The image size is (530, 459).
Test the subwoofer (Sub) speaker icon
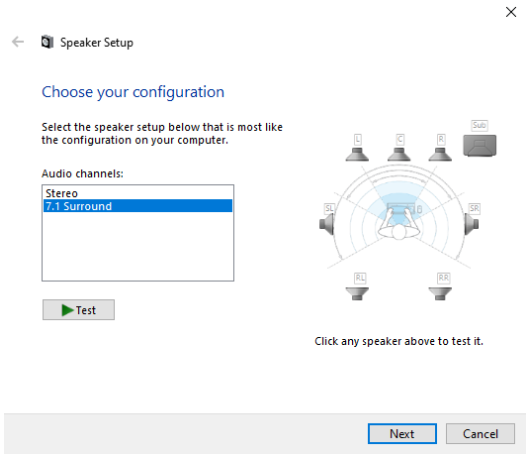pyautogui.click(x=480, y=146)
